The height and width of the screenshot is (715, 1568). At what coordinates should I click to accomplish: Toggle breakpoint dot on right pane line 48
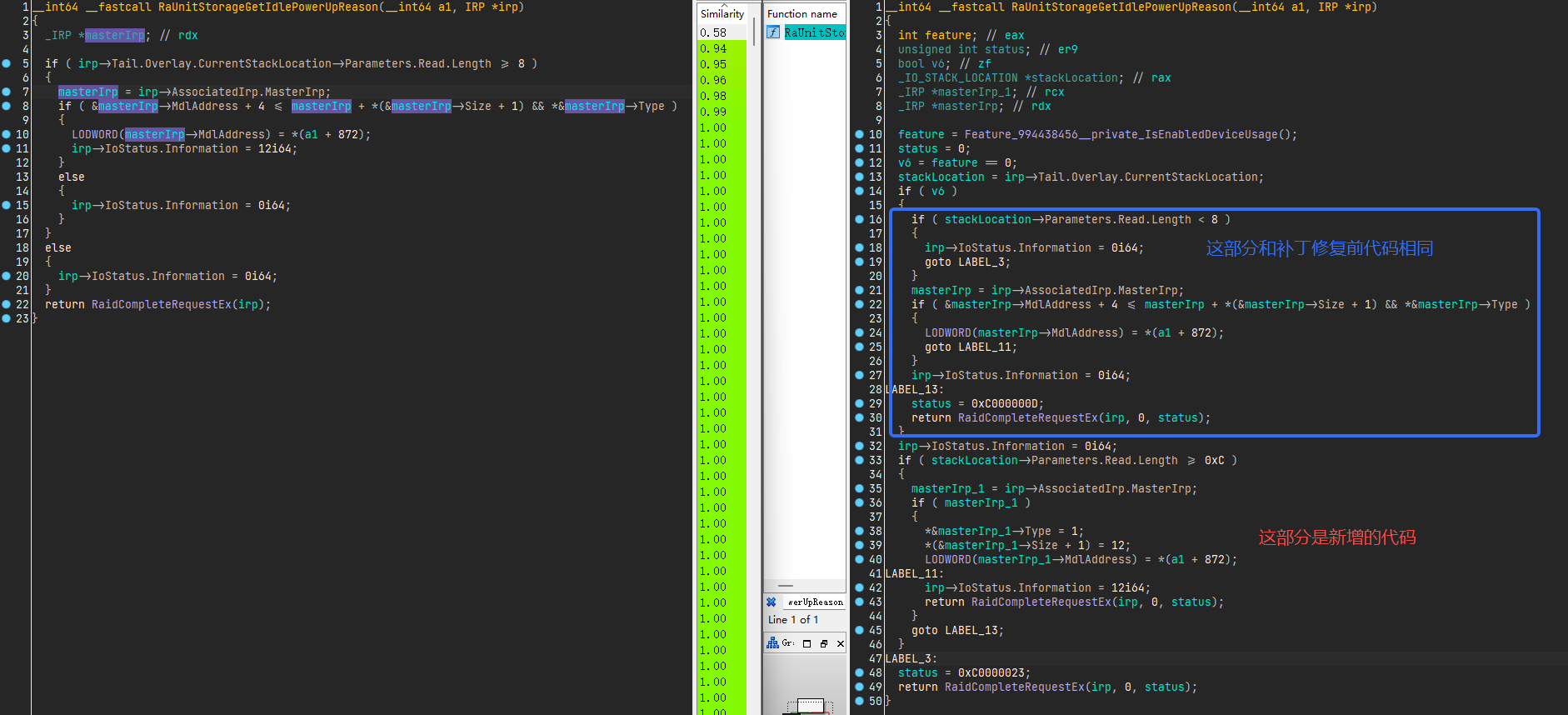[x=859, y=672]
